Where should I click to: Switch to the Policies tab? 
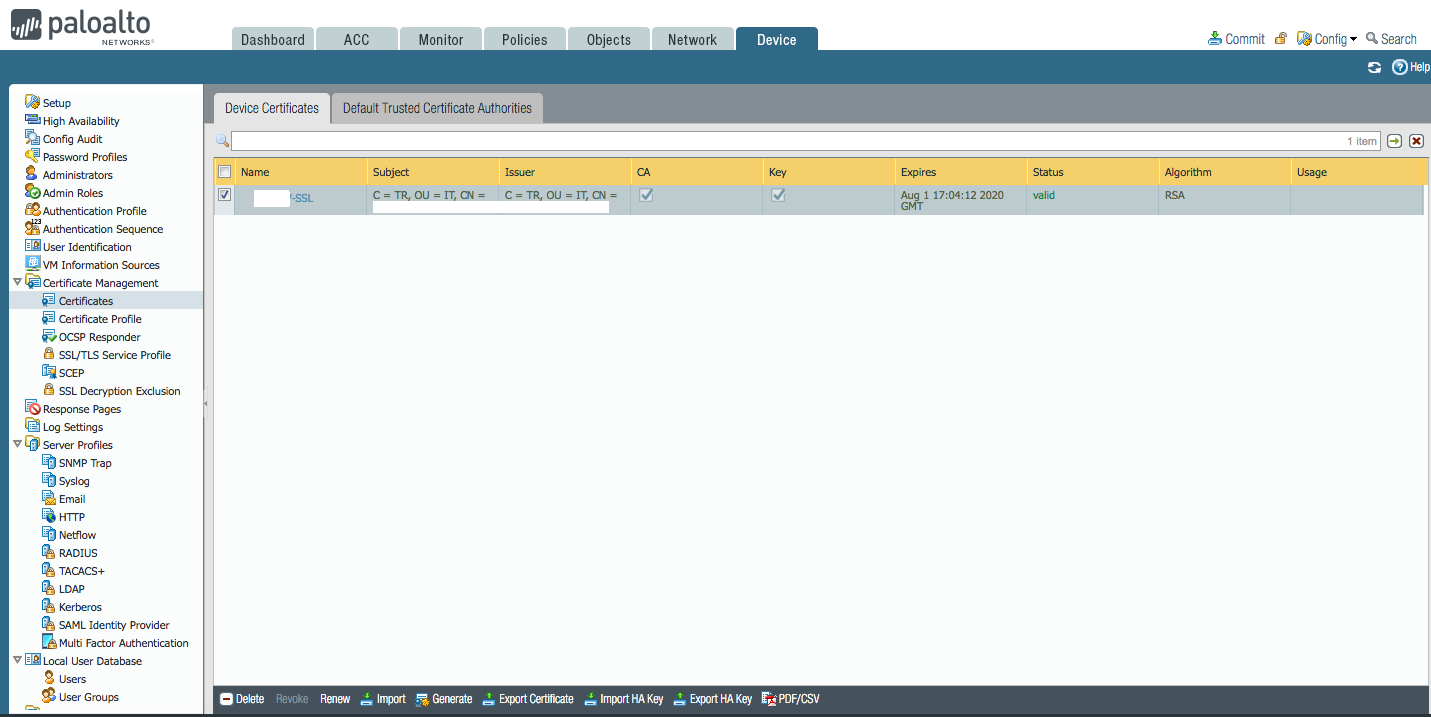[524, 40]
